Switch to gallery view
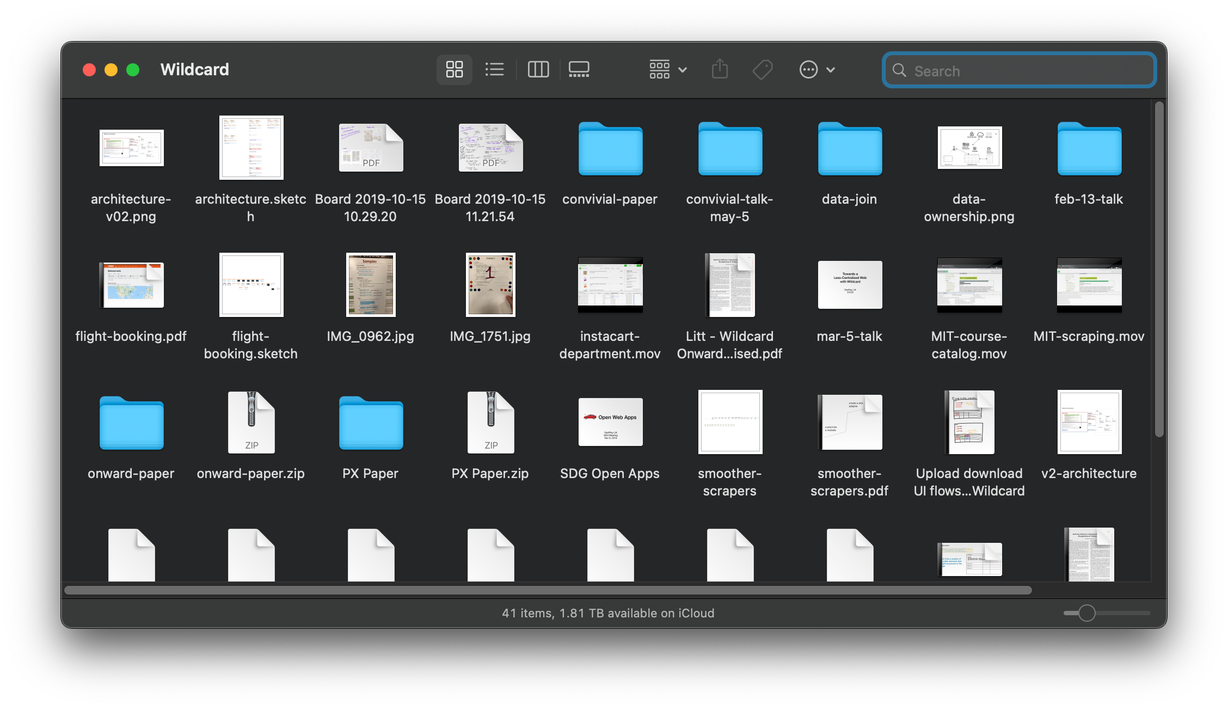Screen dimensions: 1228x709 pyautogui.click(x=579, y=69)
